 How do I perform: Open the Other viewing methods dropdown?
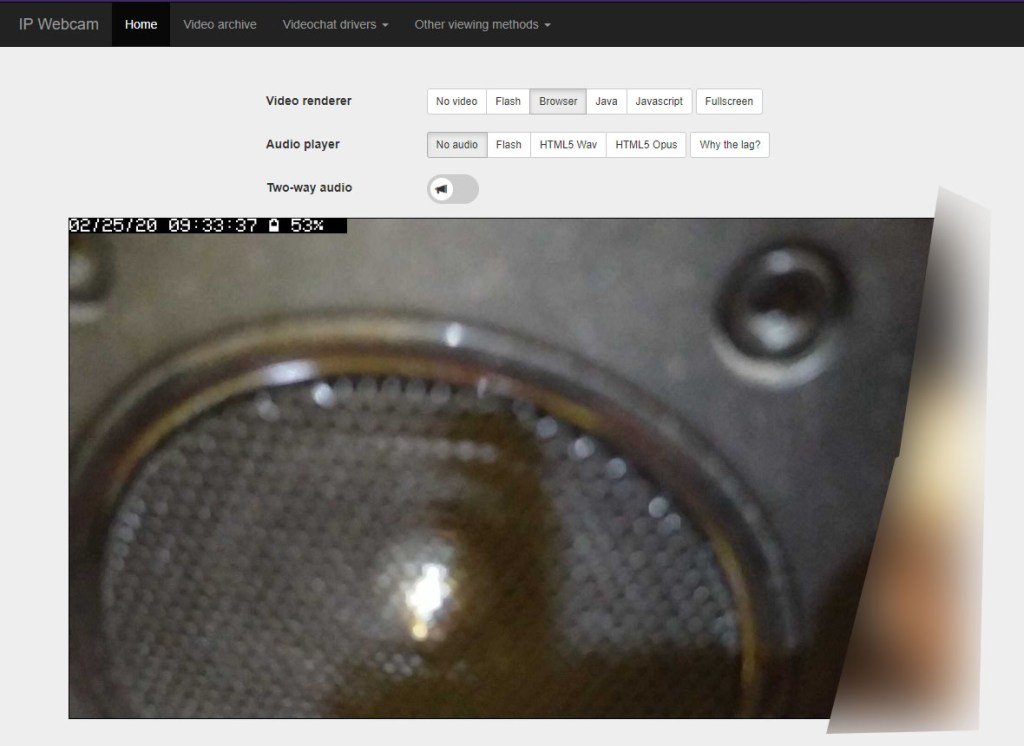pyautogui.click(x=482, y=24)
